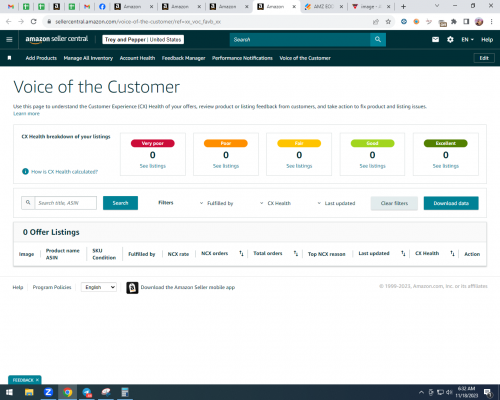Image resolution: width=500 pixels, height=400 pixels.
Task: Sort by NCX orders arrows
Action: (241, 254)
